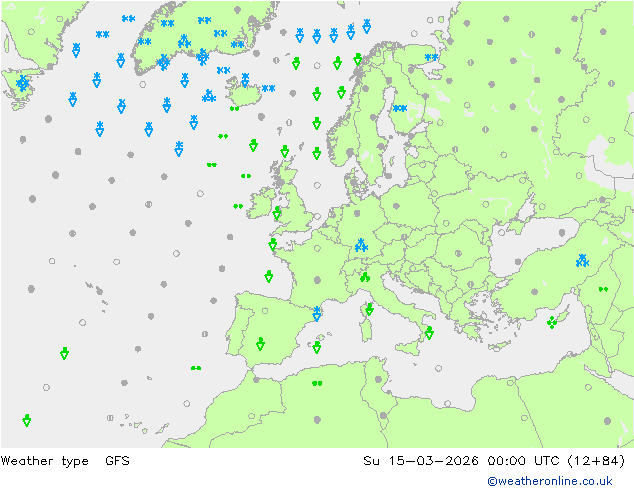Select the snow symbol over eastern Turkey

(582, 261)
